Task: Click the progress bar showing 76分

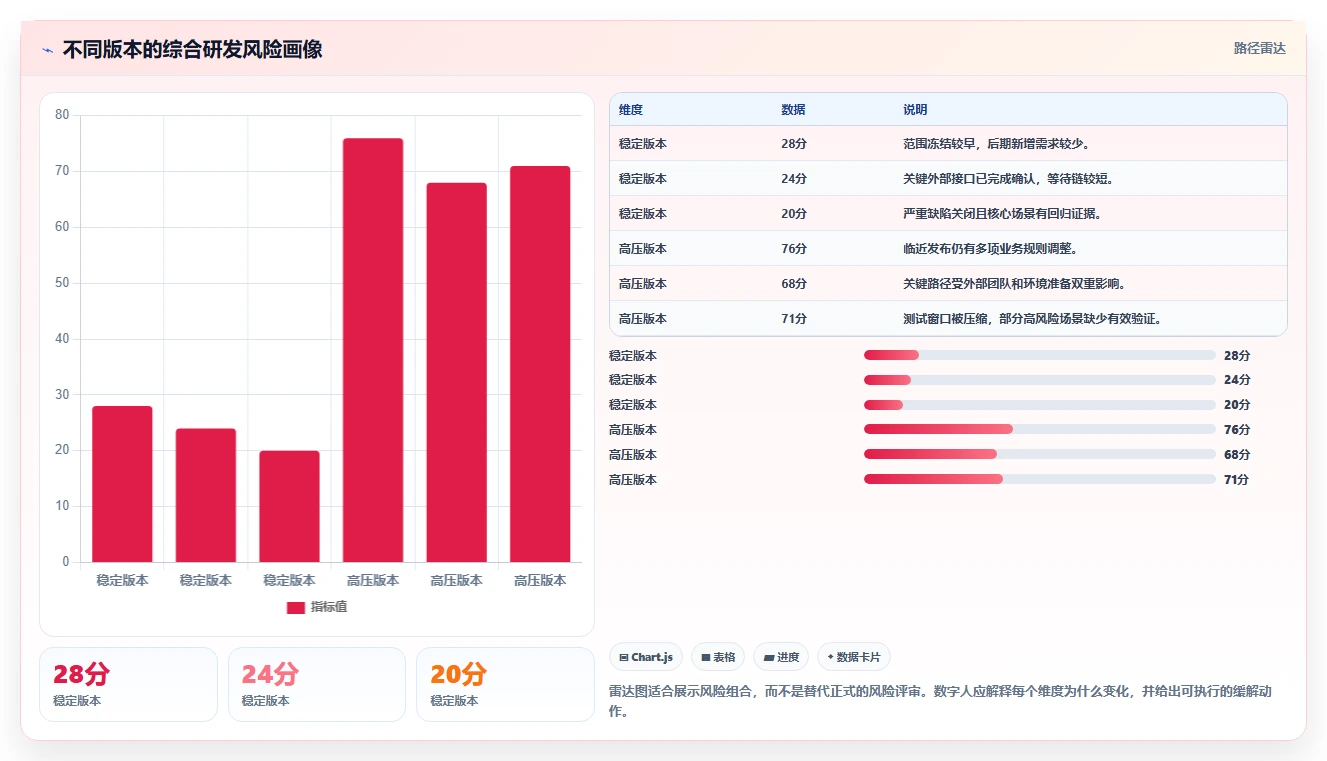Action: pyautogui.click(x=1040, y=430)
